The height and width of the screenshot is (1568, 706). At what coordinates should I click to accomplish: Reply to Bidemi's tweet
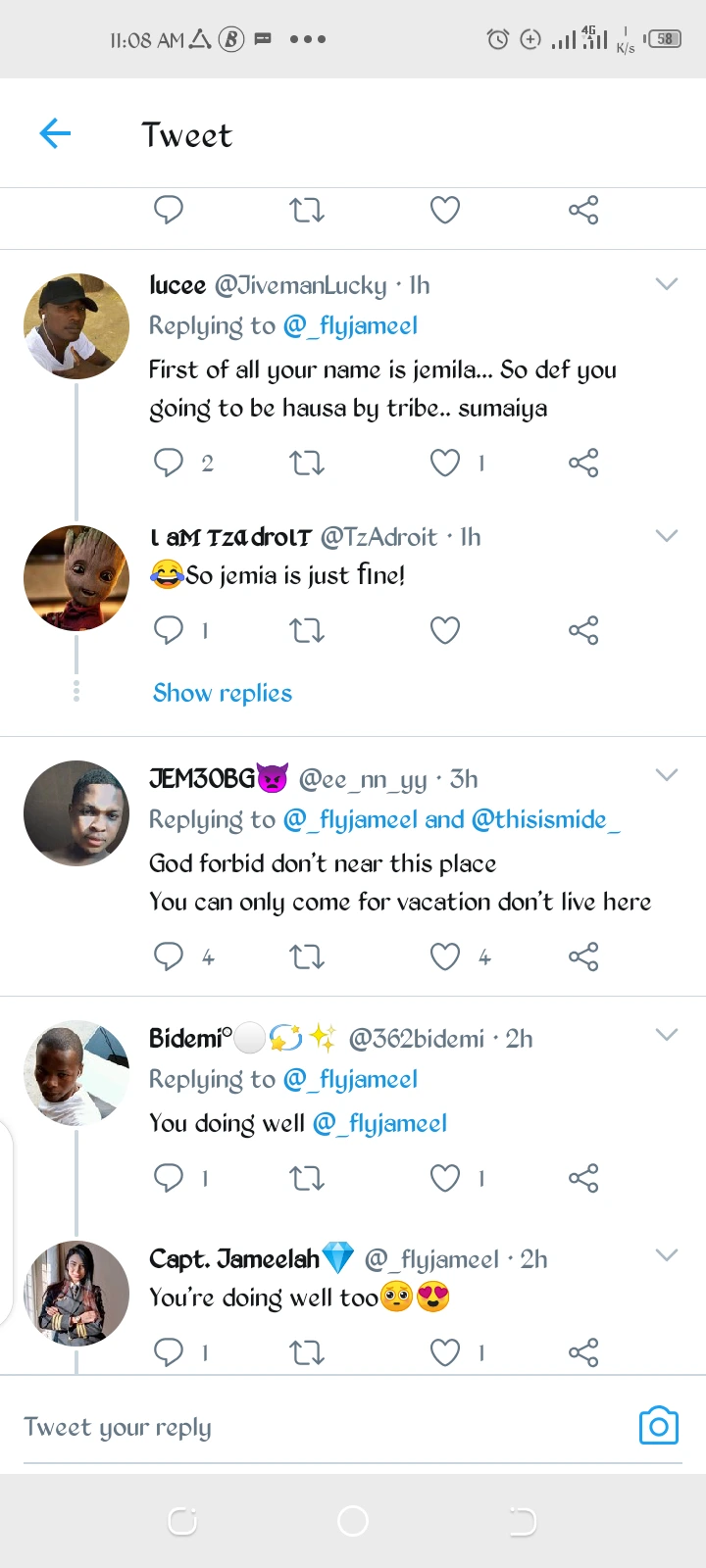[169, 1178]
